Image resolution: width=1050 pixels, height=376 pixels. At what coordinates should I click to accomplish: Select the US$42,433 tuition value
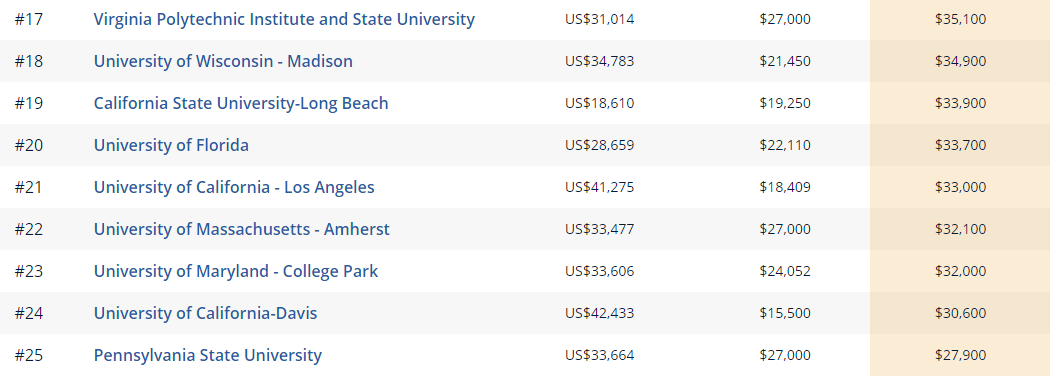coord(599,313)
